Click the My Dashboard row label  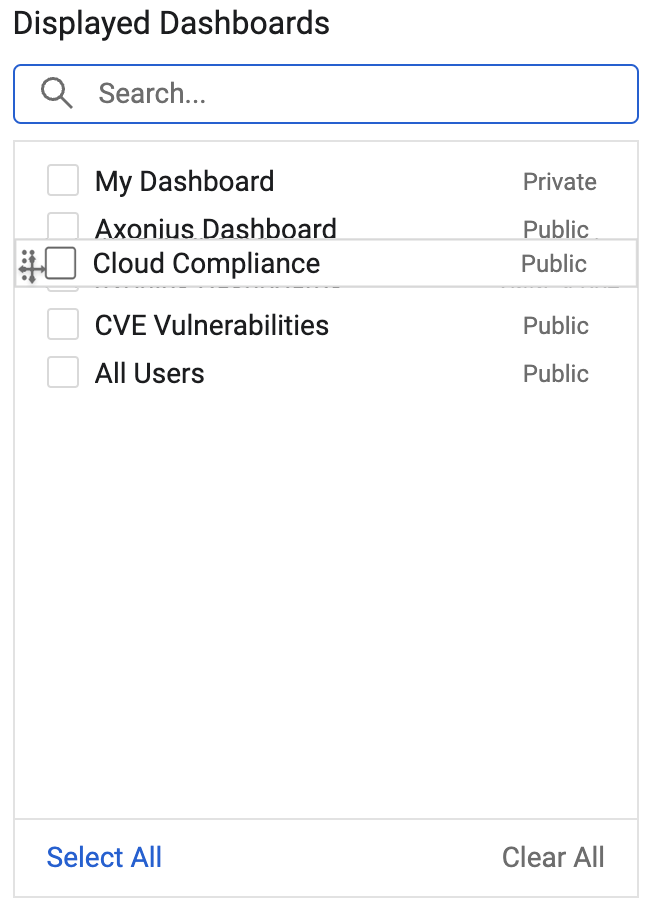click(x=184, y=181)
